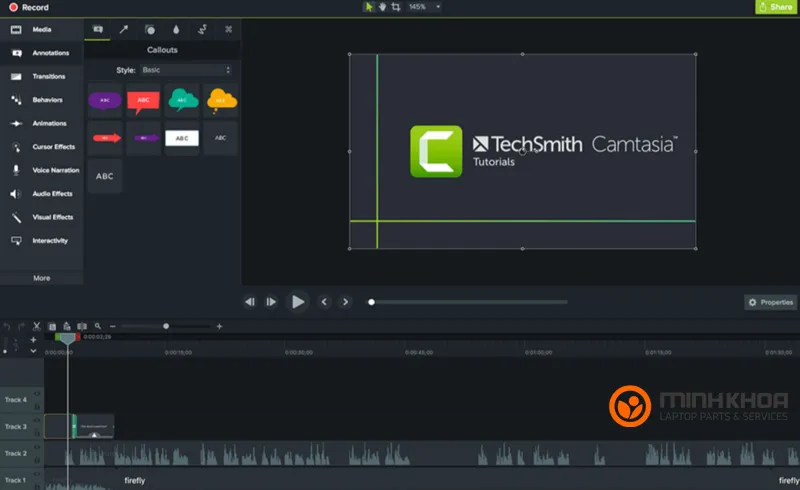
Task: Open the Properties panel
Action: tap(770, 302)
